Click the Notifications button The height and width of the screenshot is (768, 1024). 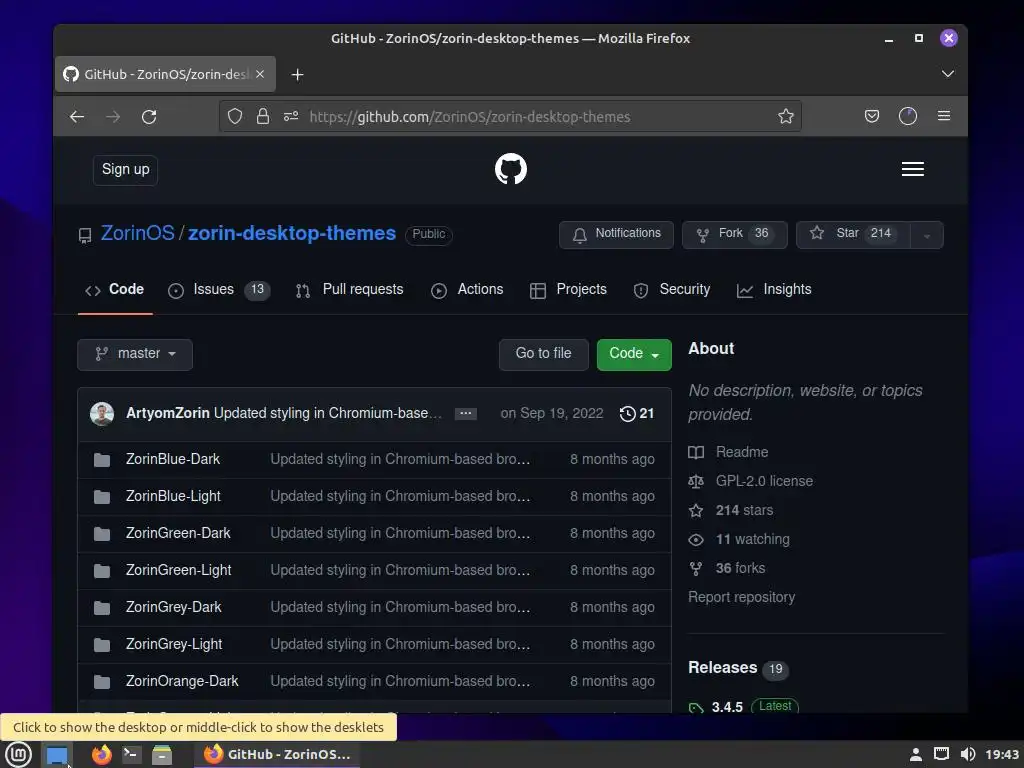pos(616,234)
